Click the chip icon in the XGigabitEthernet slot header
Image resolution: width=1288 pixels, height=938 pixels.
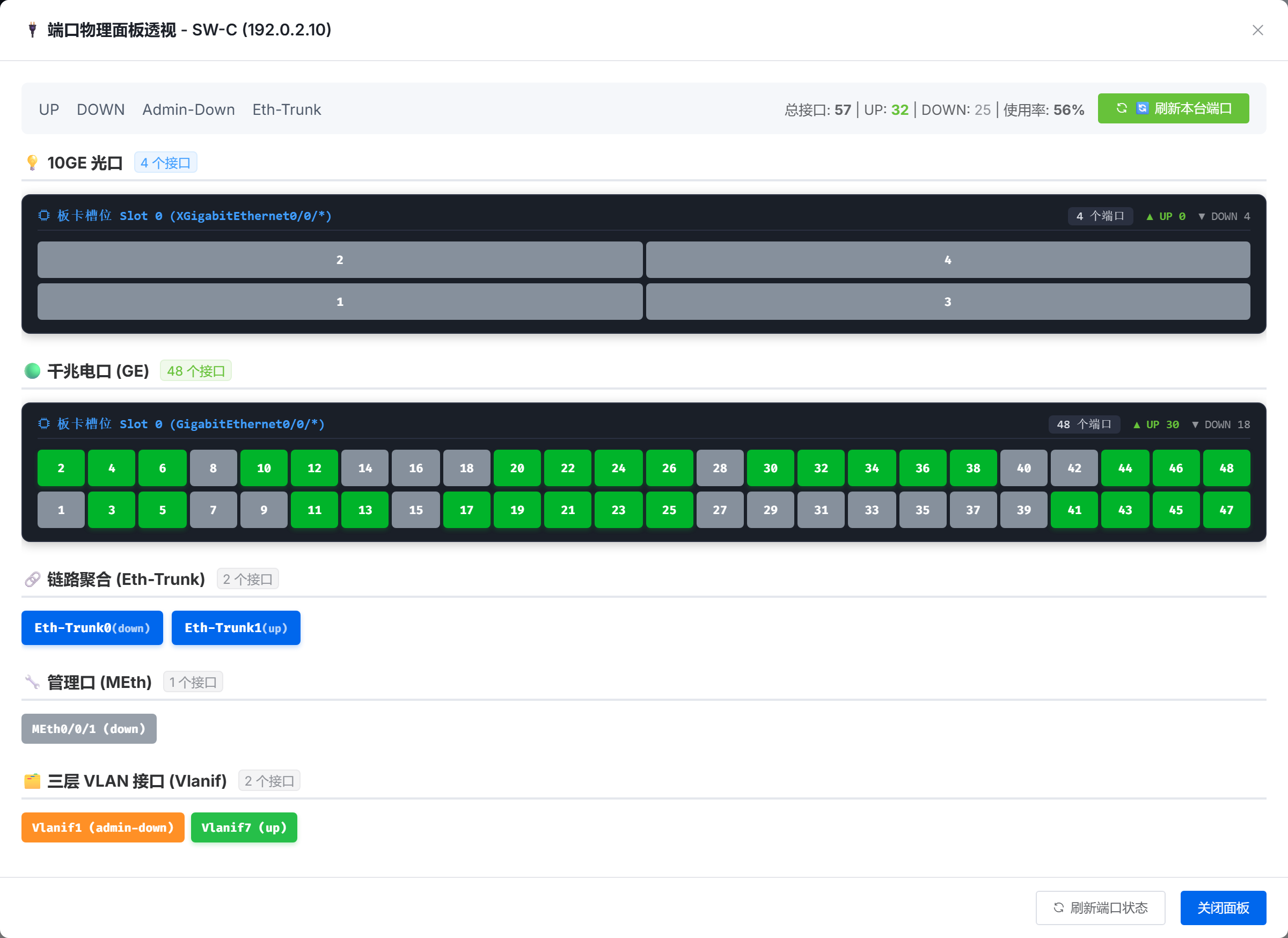pyautogui.click(x=43, y=216)
